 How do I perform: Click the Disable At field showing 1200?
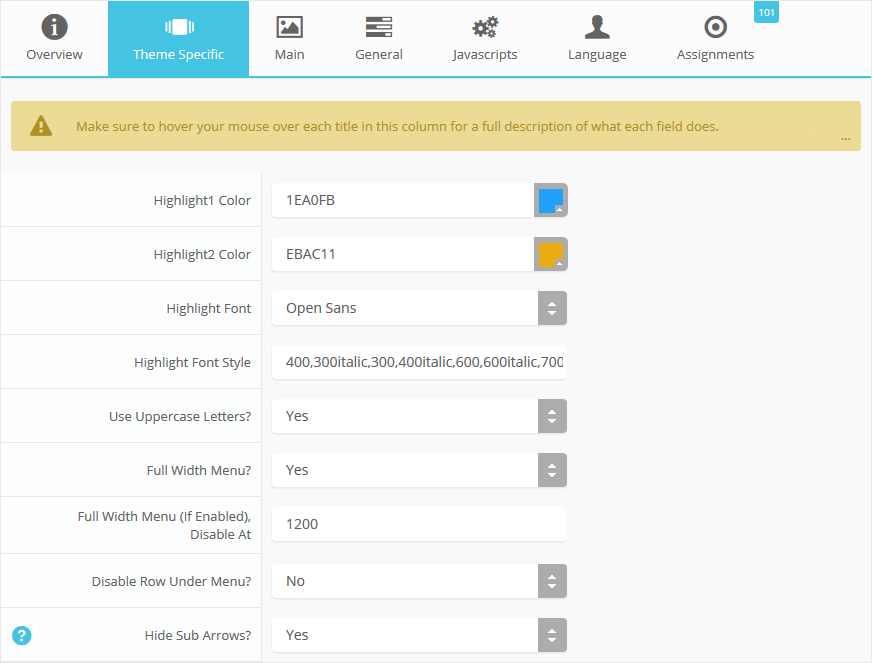pyautogui.click(x=419, y=524)
